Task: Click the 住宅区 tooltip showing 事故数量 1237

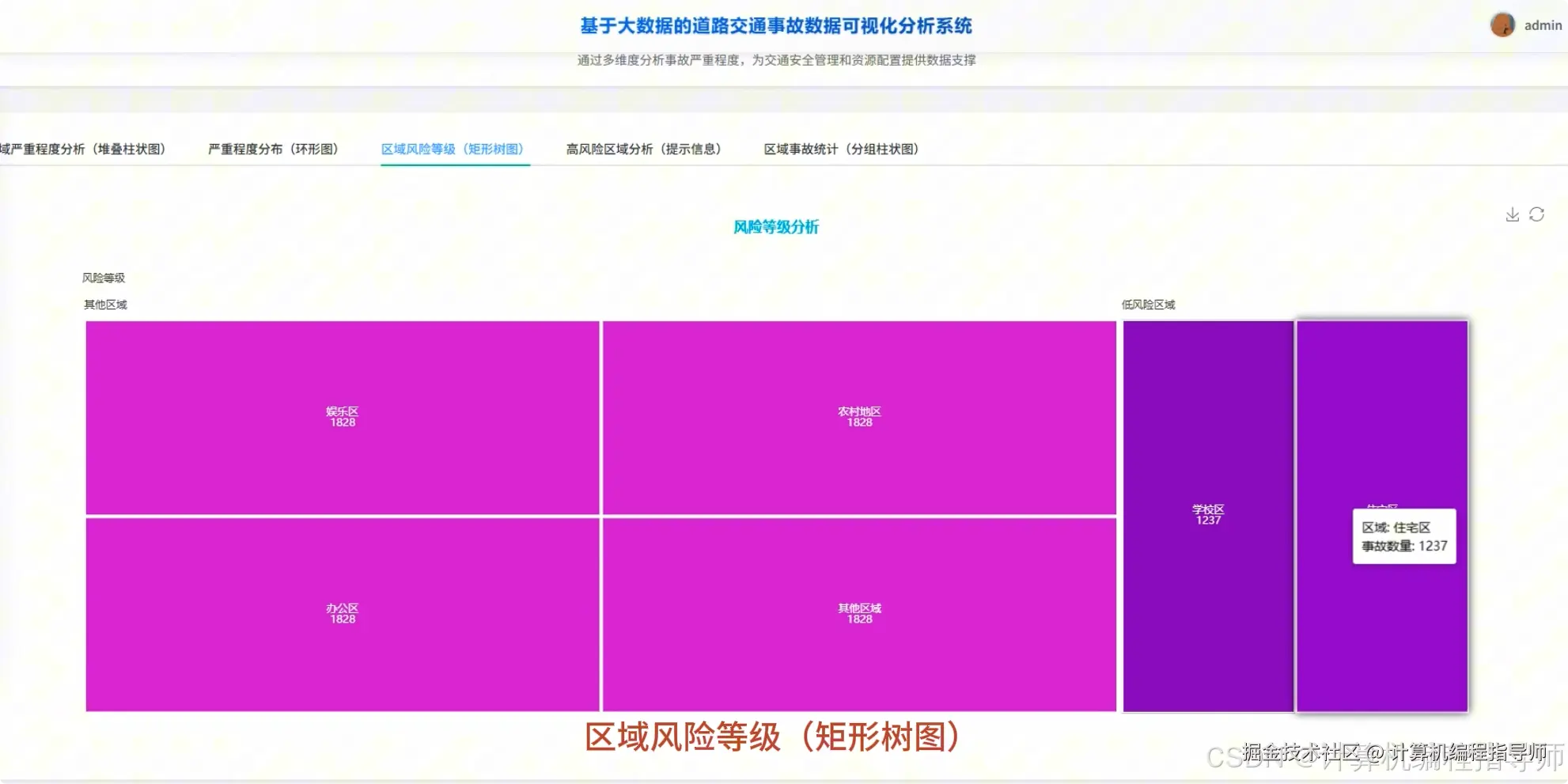Action: coord(1403,537)
